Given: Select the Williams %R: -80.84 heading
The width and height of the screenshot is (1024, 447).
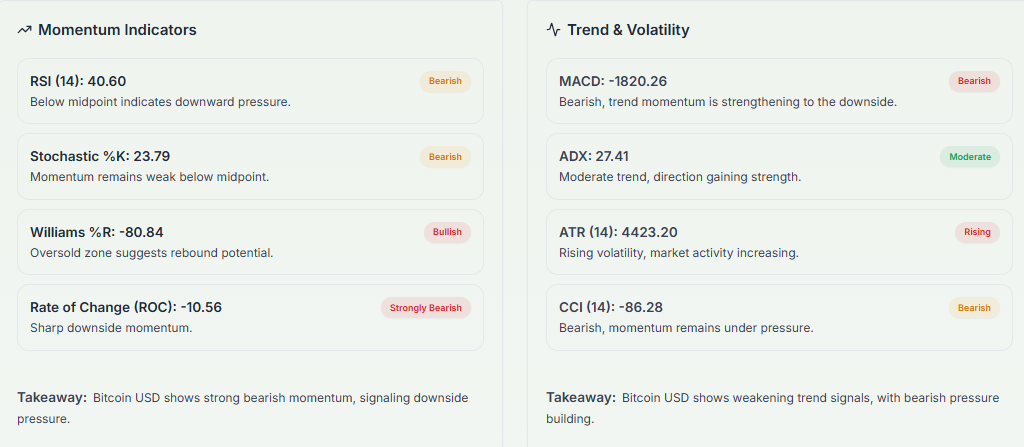Looking at the screenshot, I should (97, 232).
